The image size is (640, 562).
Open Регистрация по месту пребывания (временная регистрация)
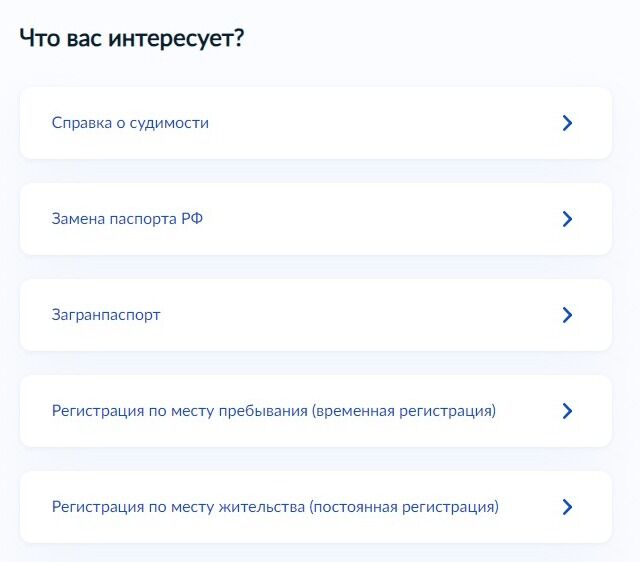pyautogui.click(x=316, y=411)
